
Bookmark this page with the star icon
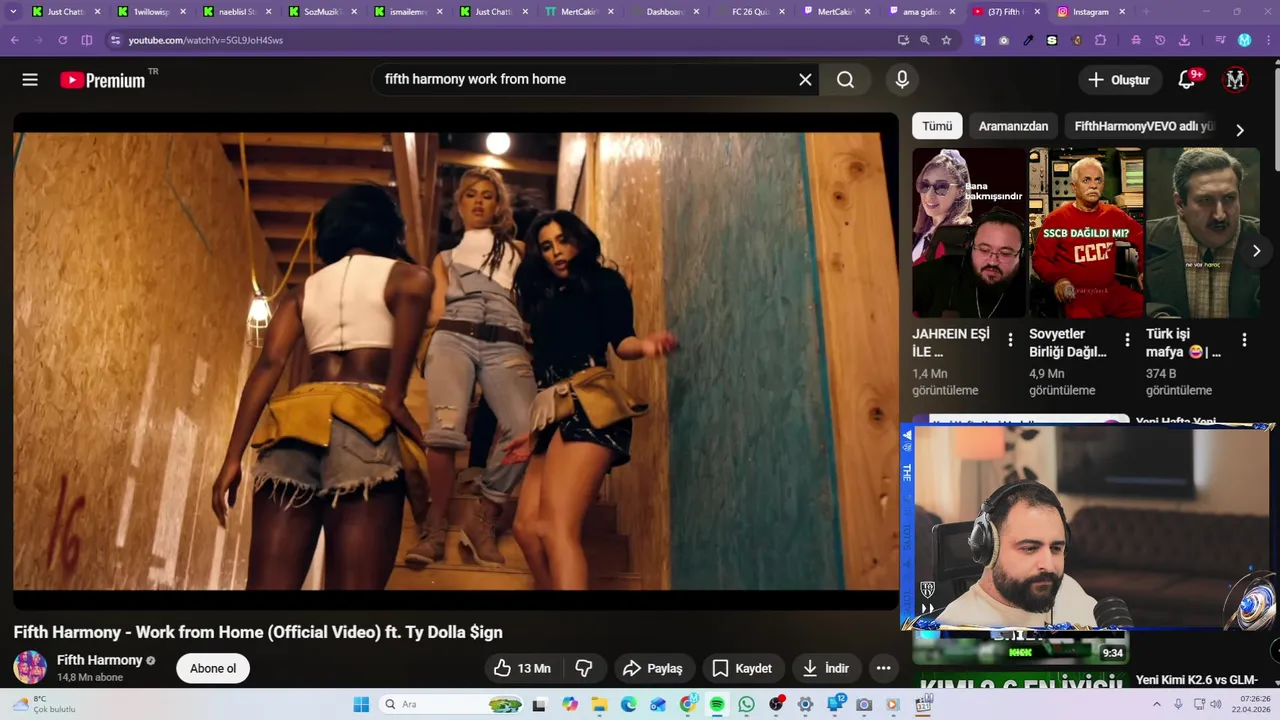(x=946, y=40)
